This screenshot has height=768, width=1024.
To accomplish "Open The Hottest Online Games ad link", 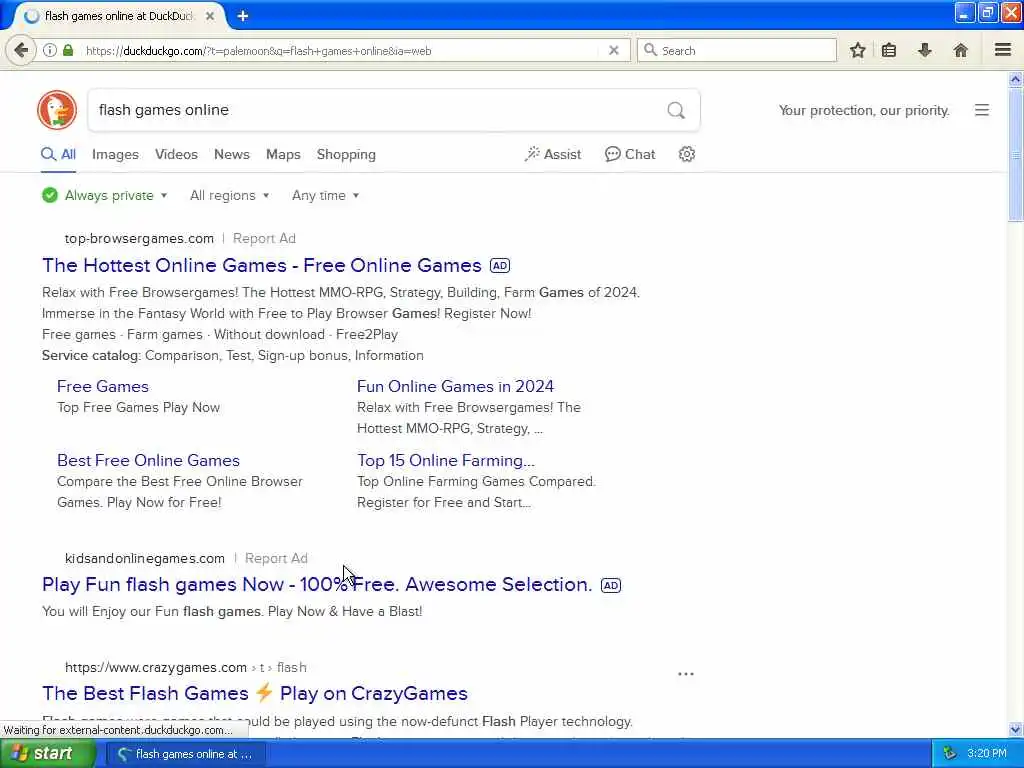I will [x=262, y=265].
